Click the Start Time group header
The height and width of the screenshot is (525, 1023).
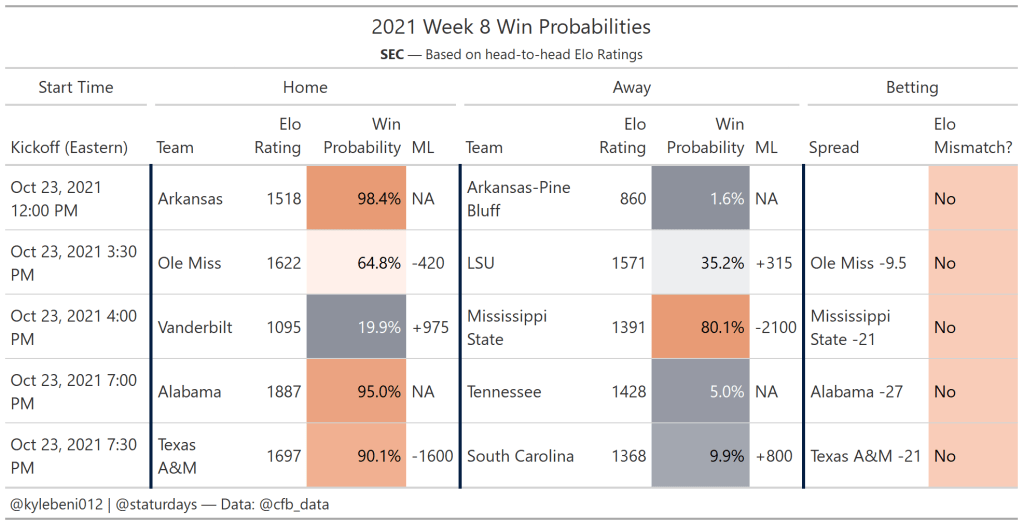(x=76, y=87)
